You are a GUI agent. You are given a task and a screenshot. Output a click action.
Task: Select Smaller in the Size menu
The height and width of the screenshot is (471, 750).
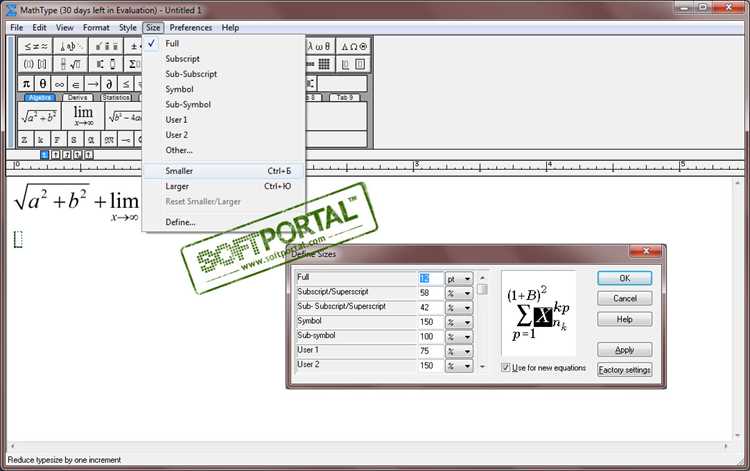(x=224, y=171)
